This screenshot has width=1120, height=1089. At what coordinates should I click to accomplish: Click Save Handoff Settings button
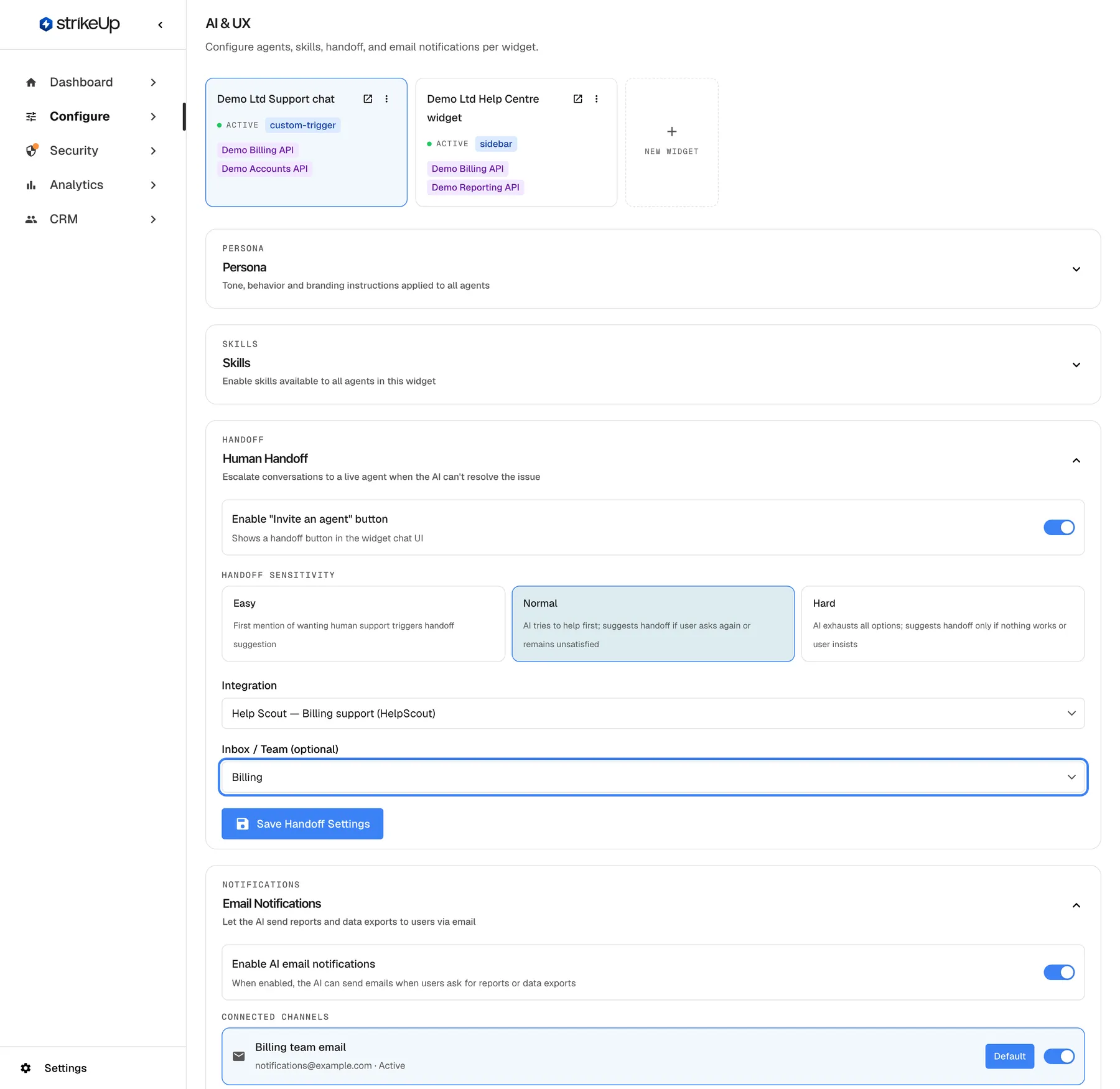pyautogui.click(x=302, y=824)
